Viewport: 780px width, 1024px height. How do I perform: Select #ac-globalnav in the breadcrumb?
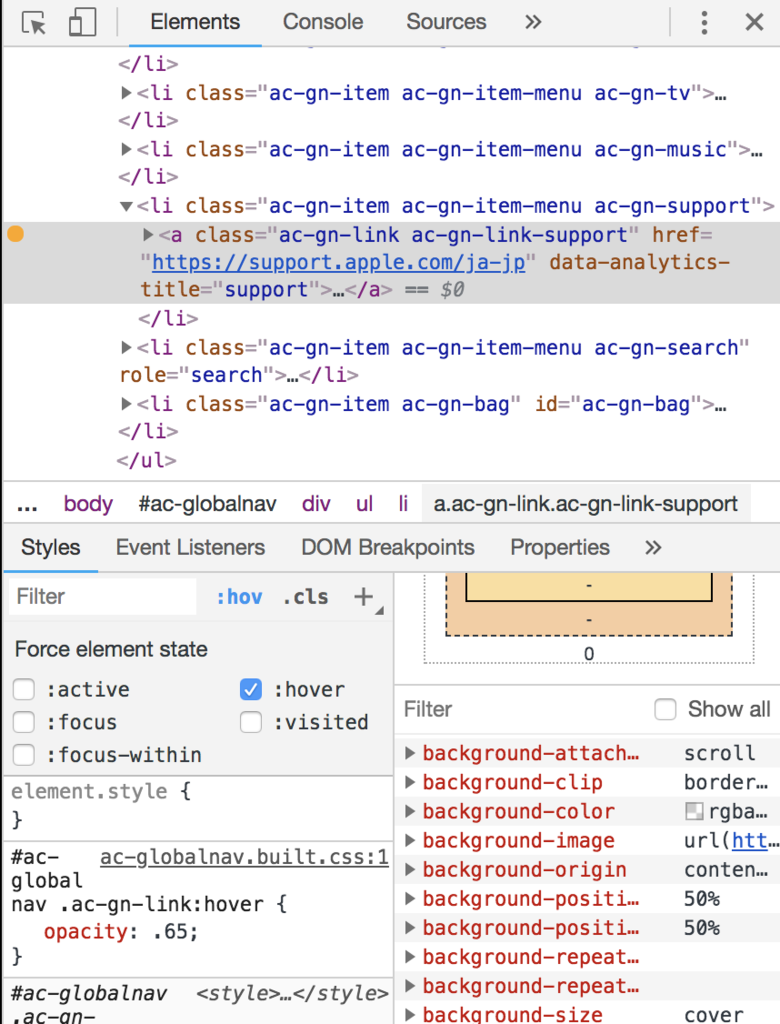click(x=207, y=504)
